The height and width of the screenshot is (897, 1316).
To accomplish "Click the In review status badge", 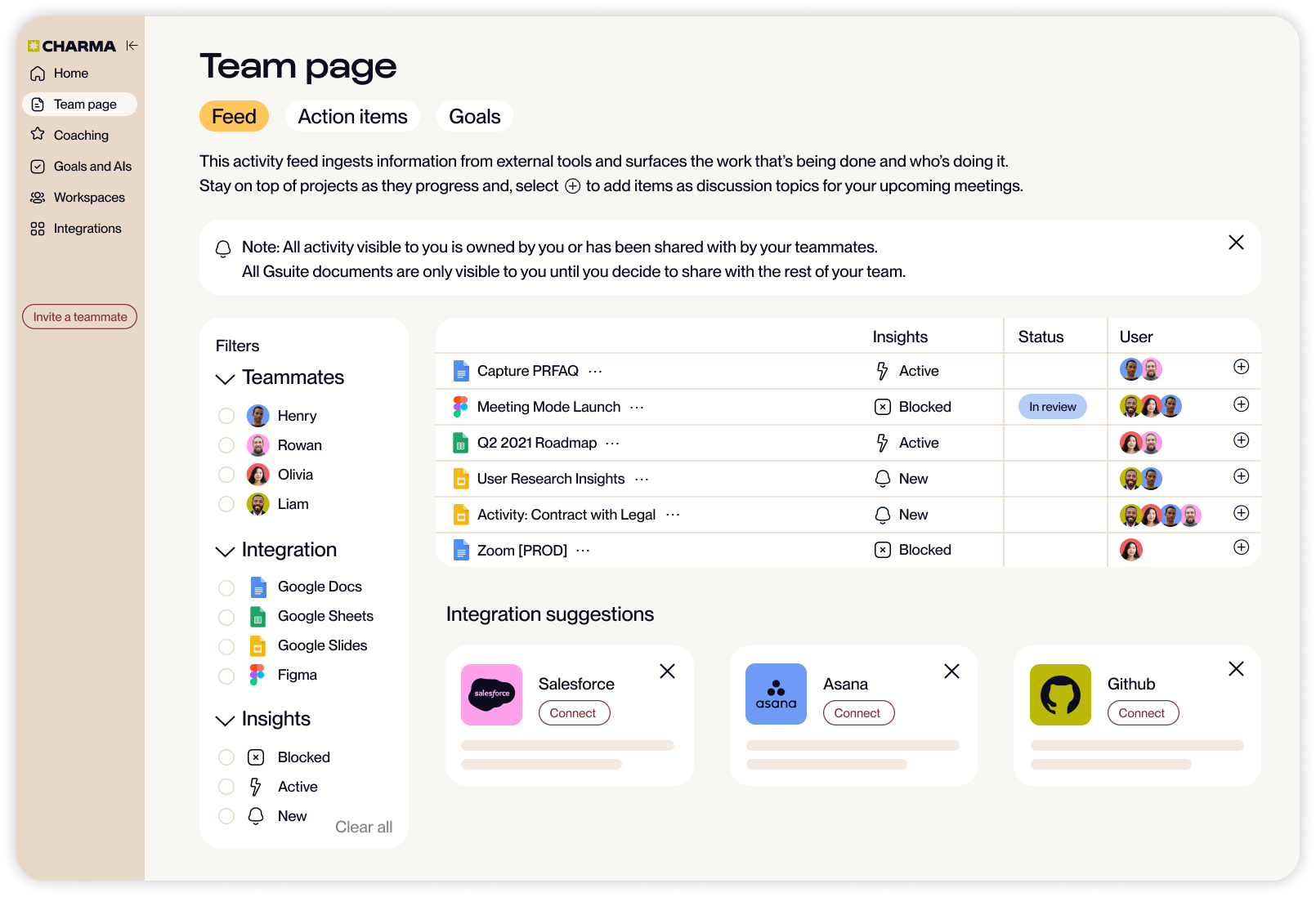I will [1053, 407].
